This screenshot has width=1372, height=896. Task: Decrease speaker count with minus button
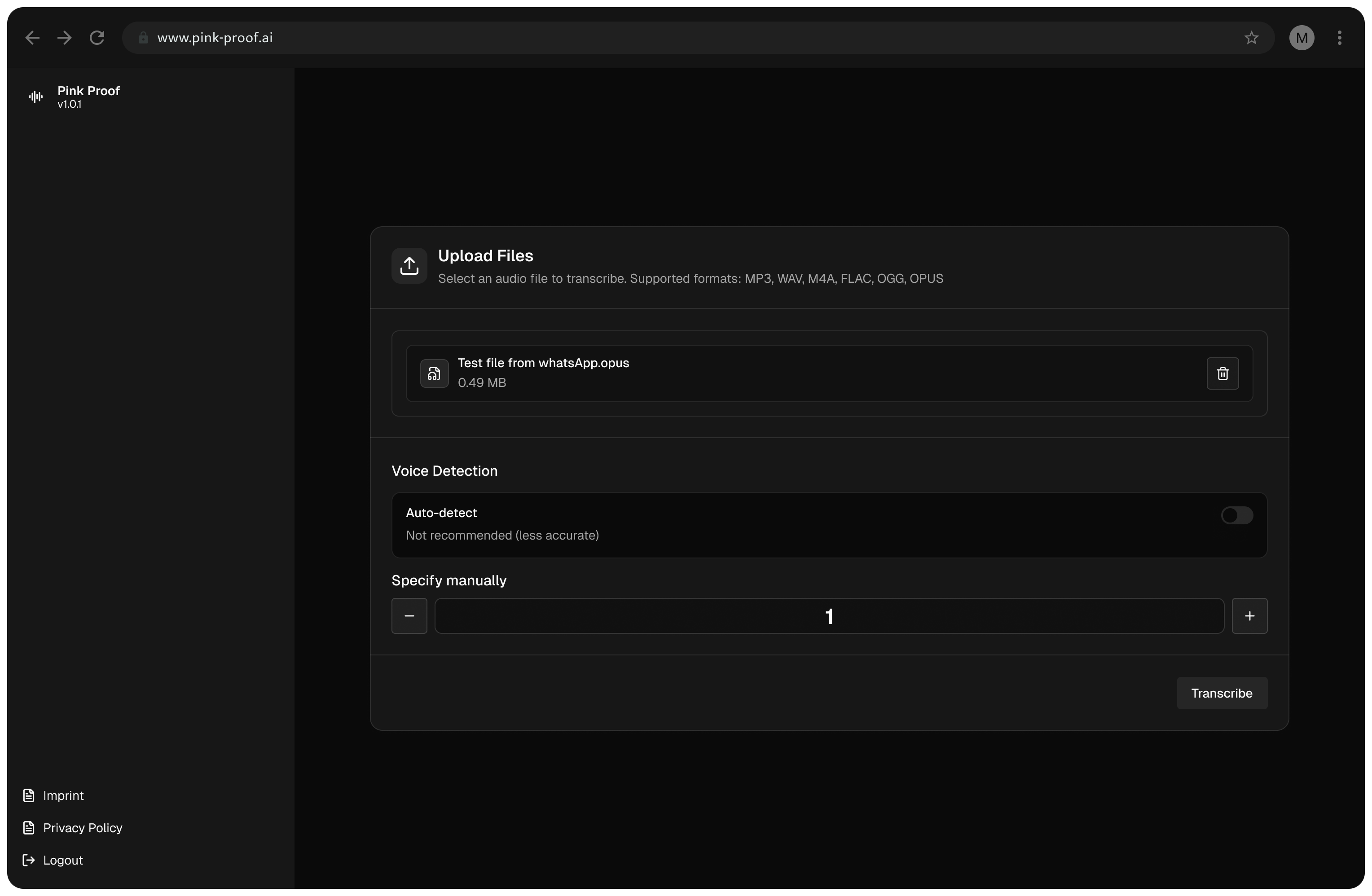tap(409, 616)
